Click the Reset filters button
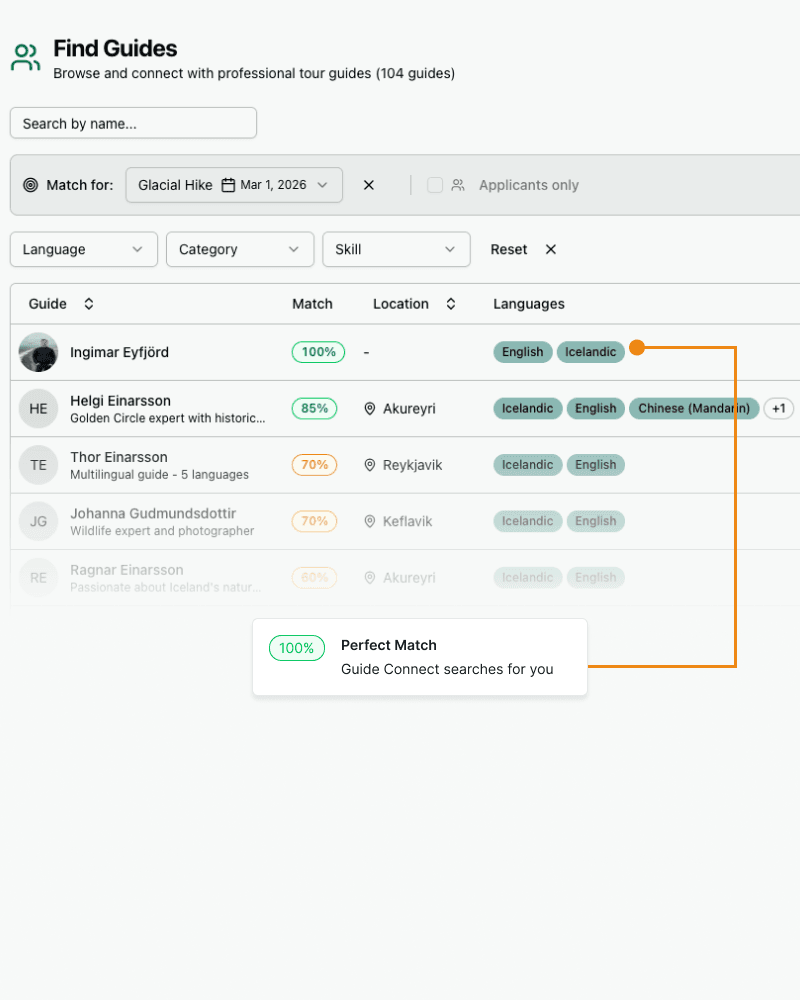 coord(508,249)
